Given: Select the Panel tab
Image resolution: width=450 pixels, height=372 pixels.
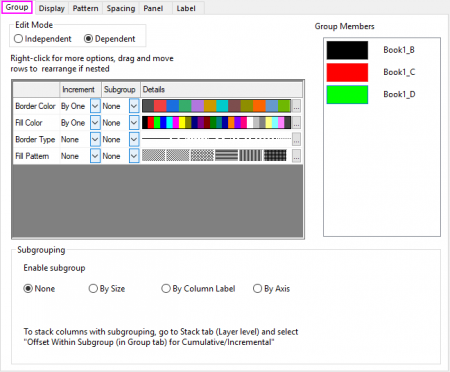Looking at the screenshot, I should [x=153, y=8].
